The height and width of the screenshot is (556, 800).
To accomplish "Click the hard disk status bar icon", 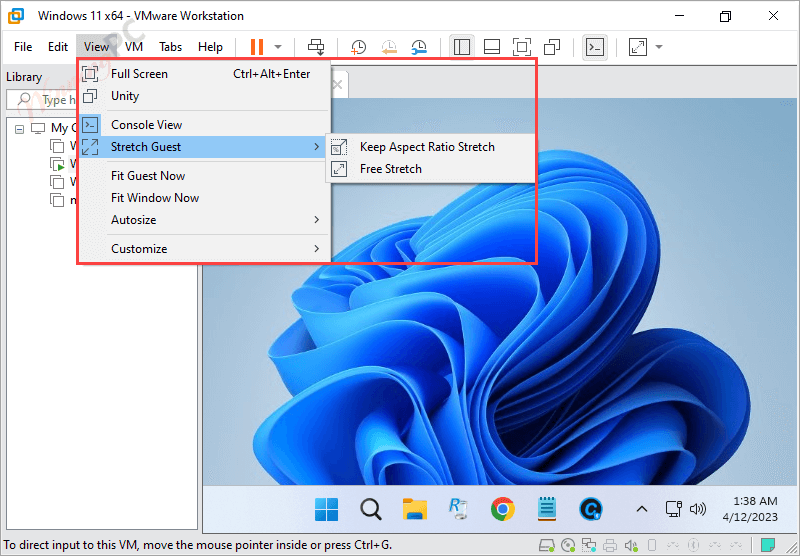I will [547, 545].
